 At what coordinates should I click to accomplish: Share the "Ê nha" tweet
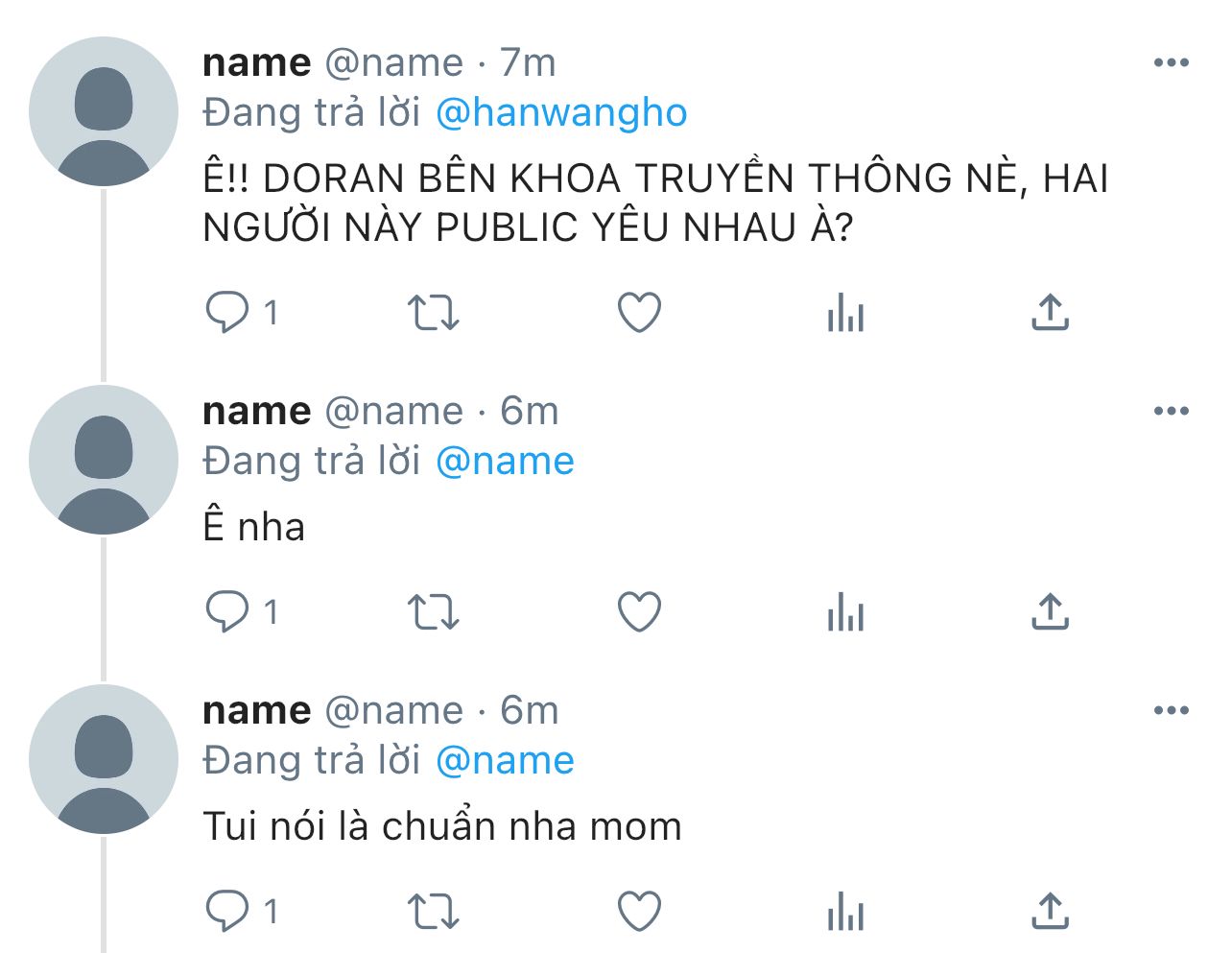coord(1050,612)
